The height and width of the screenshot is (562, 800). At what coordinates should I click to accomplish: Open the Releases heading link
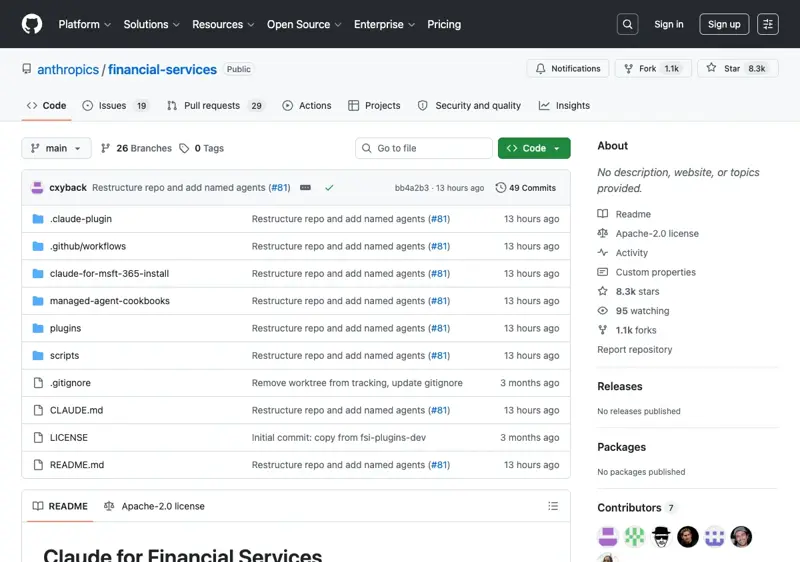point(620,387)
